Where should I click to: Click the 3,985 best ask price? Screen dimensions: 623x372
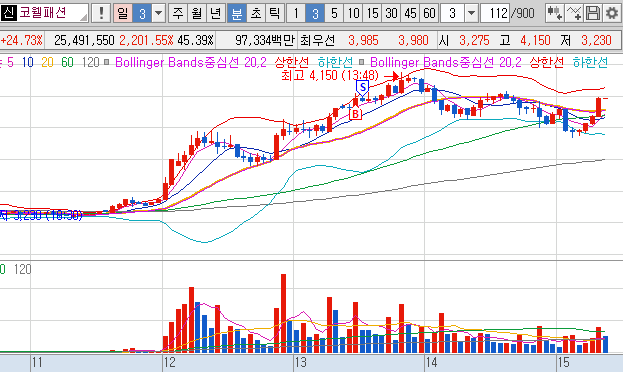pyautogui.click(x=363, y=40)
